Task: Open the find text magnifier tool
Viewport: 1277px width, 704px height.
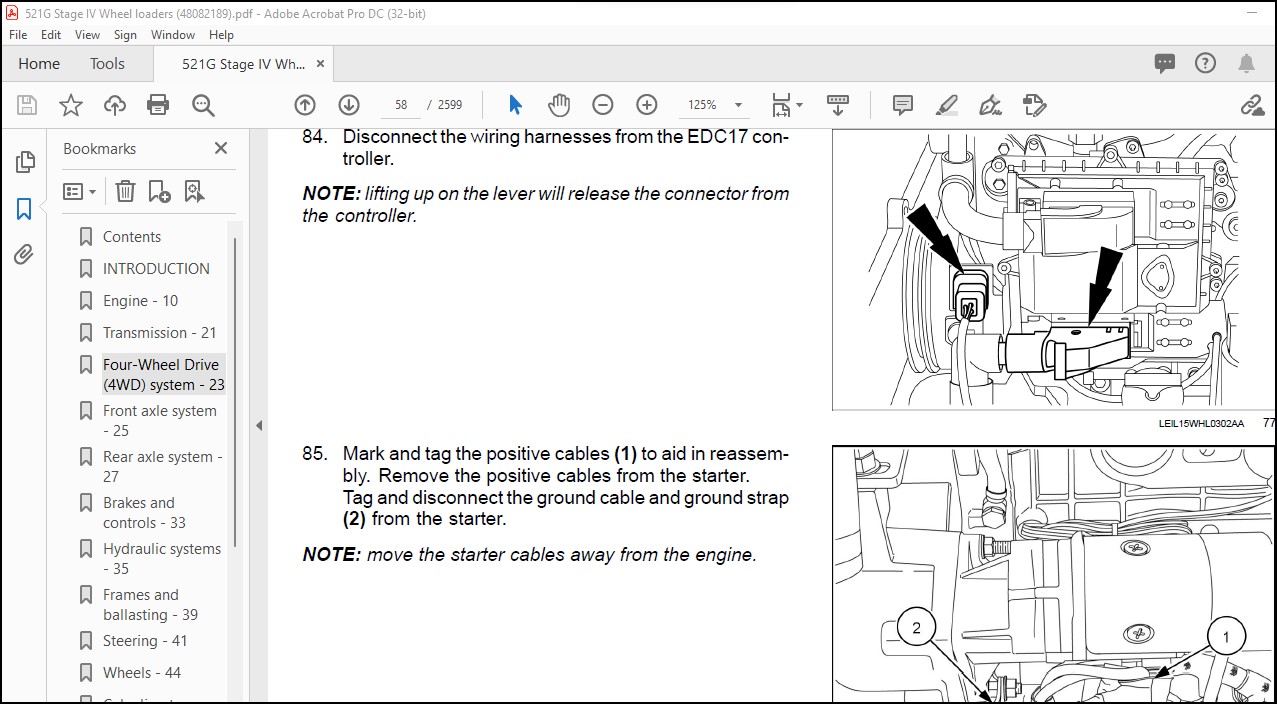Action: pos(203,105)
